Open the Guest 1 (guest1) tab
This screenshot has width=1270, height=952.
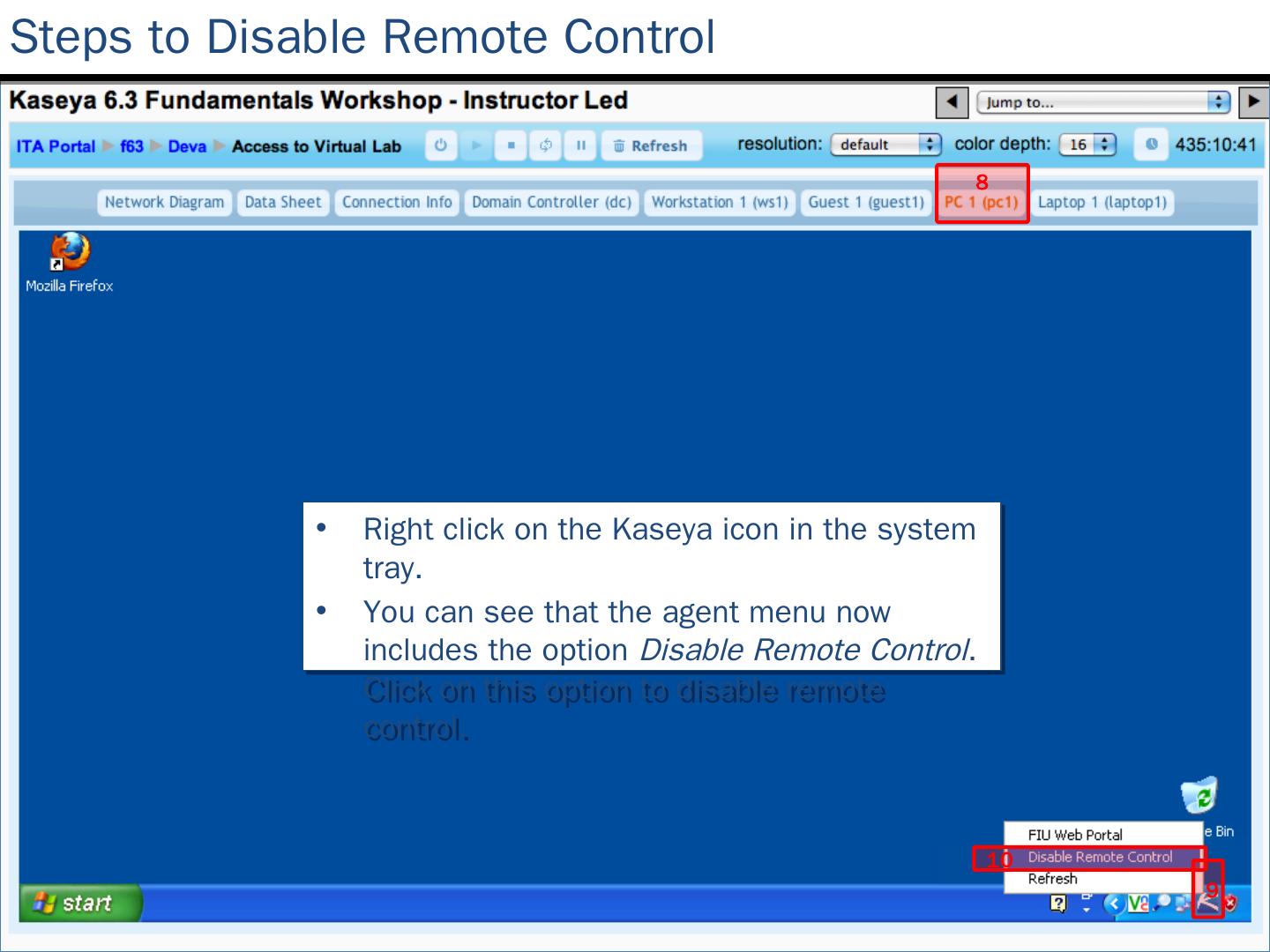tap(866, 203)
